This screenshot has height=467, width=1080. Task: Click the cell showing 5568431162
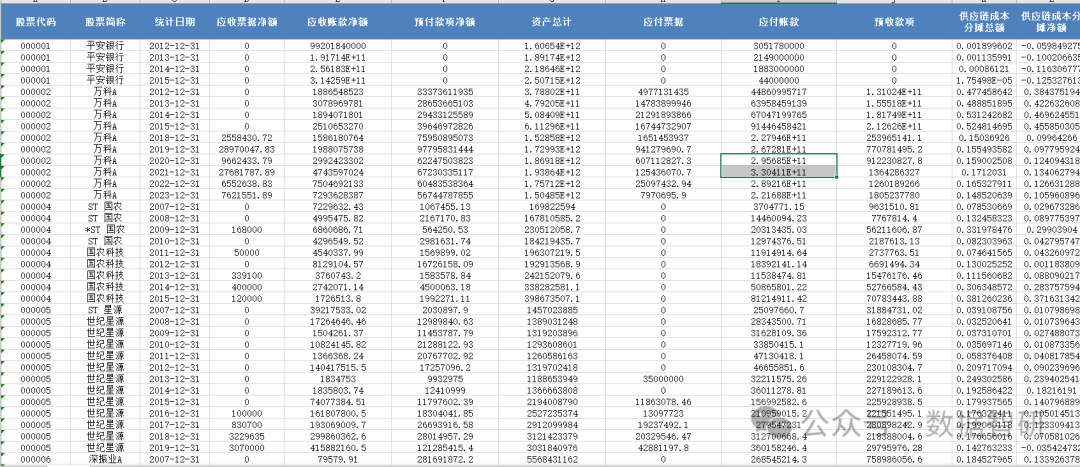(x=552, y=459)
